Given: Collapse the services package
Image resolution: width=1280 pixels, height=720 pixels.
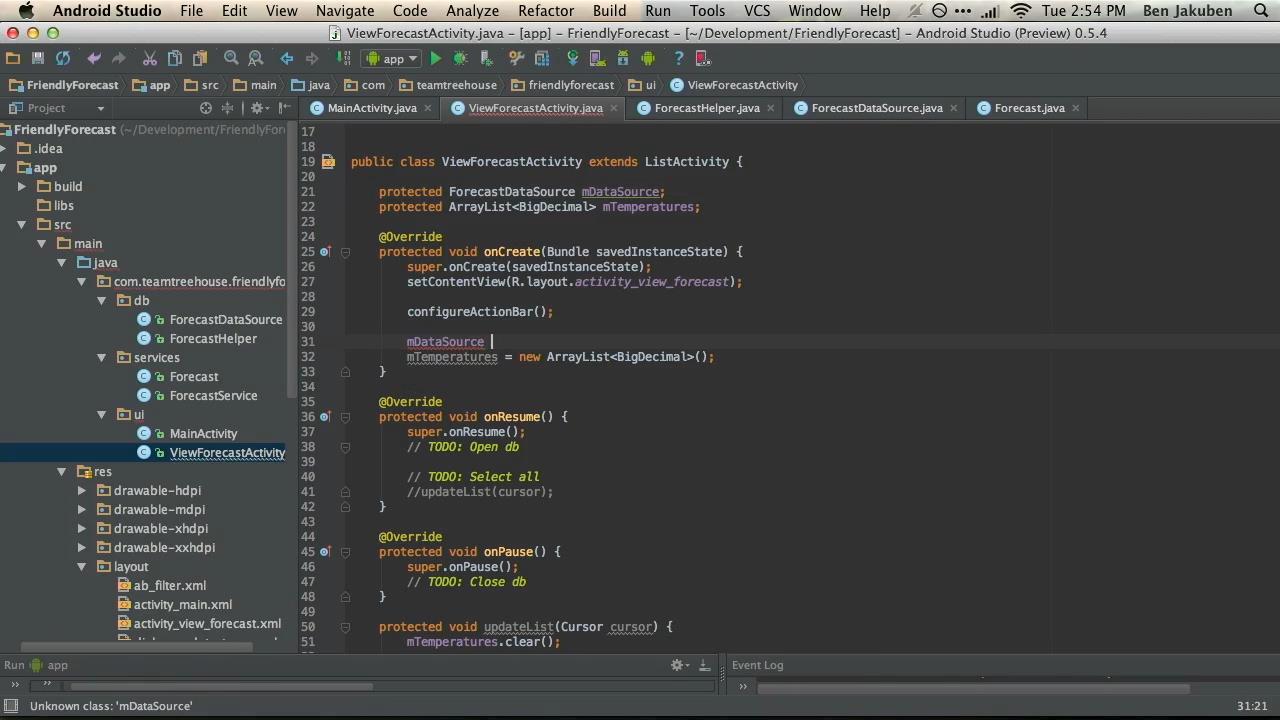Looking at the screenshot, I should click(x=102, y=358).
